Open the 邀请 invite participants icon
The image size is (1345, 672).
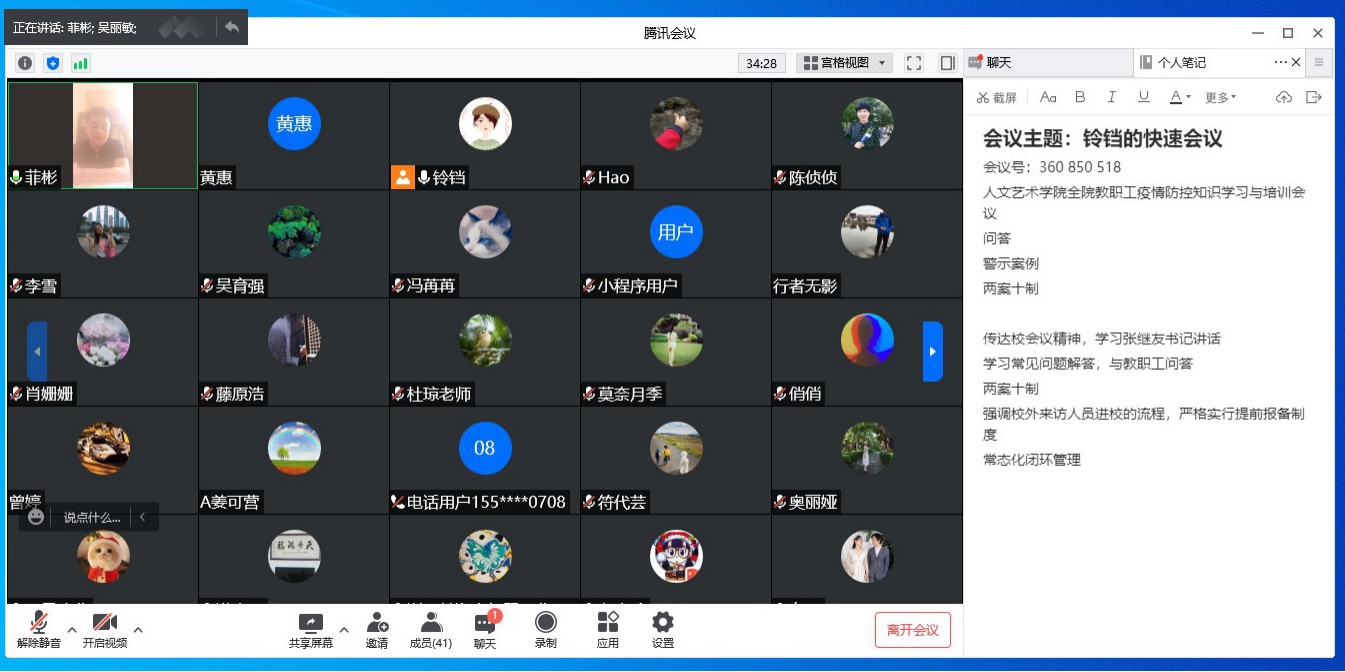(377, 624)
